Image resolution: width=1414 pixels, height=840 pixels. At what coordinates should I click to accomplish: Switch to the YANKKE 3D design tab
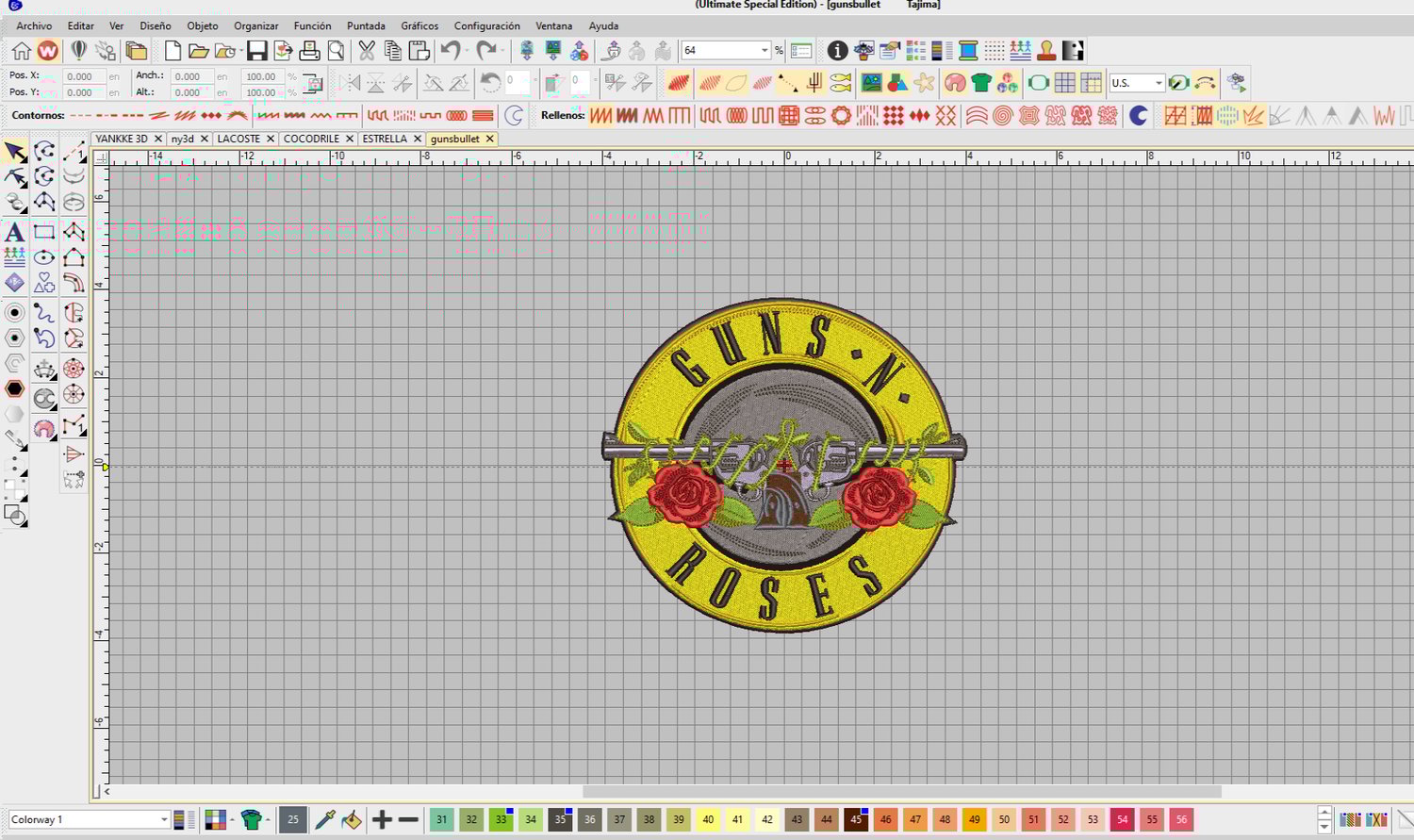click(x=122, y=139)
